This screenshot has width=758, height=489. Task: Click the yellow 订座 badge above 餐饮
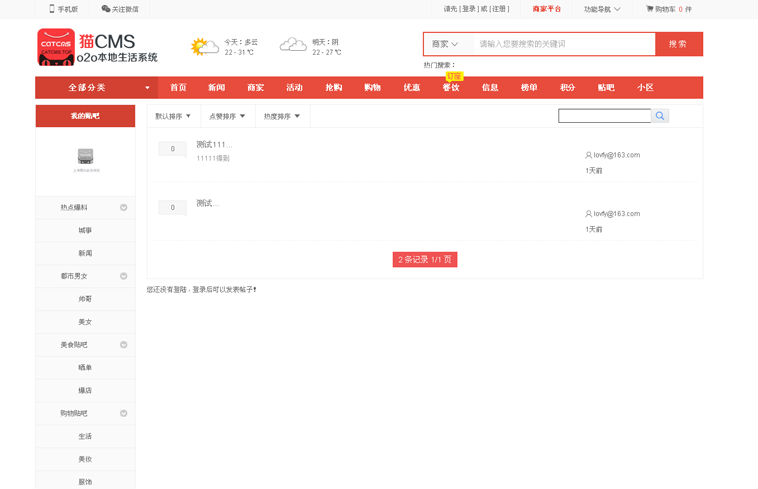(453, 76)
